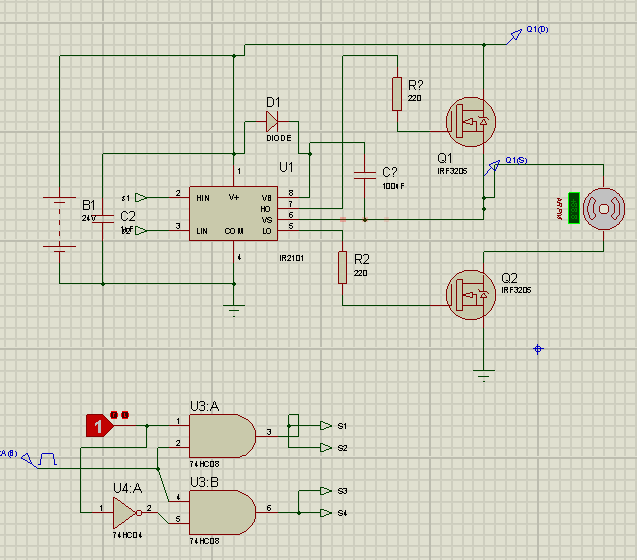Click the 74HC04 part label
Image resolution: width=637 pixels, height=560 pixels.
click(x=127, y=535)
